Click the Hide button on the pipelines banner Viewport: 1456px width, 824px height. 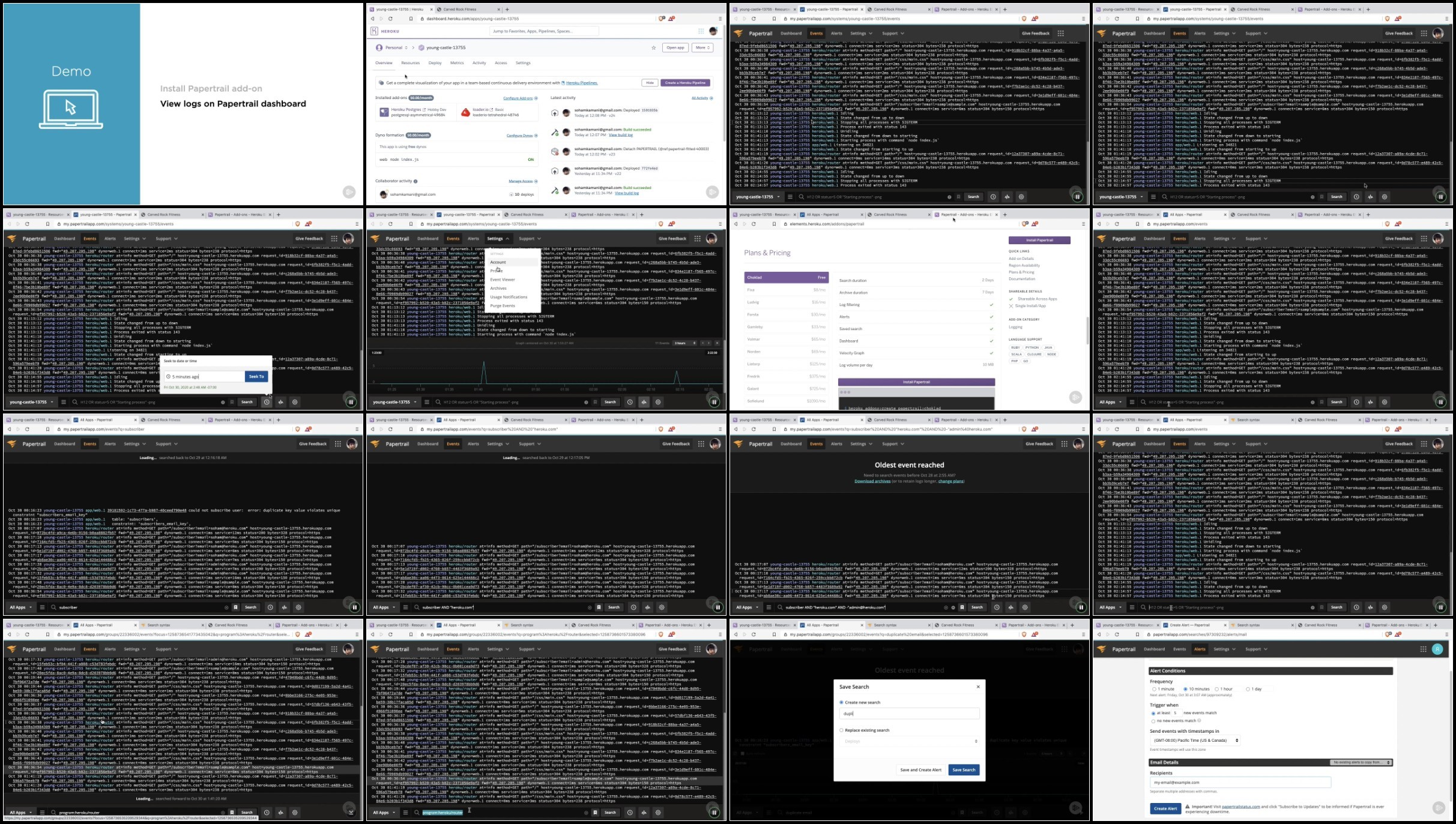(x=650, y=83)
